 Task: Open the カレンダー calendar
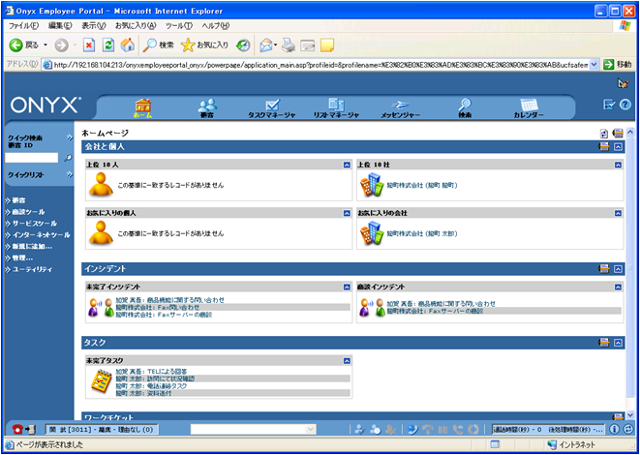[x=529, y=108]
